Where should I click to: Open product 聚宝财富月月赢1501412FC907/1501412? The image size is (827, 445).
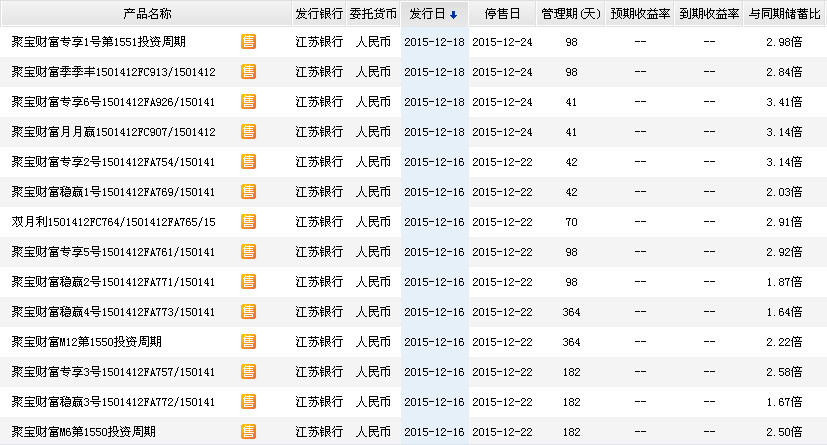click(113, 132)
